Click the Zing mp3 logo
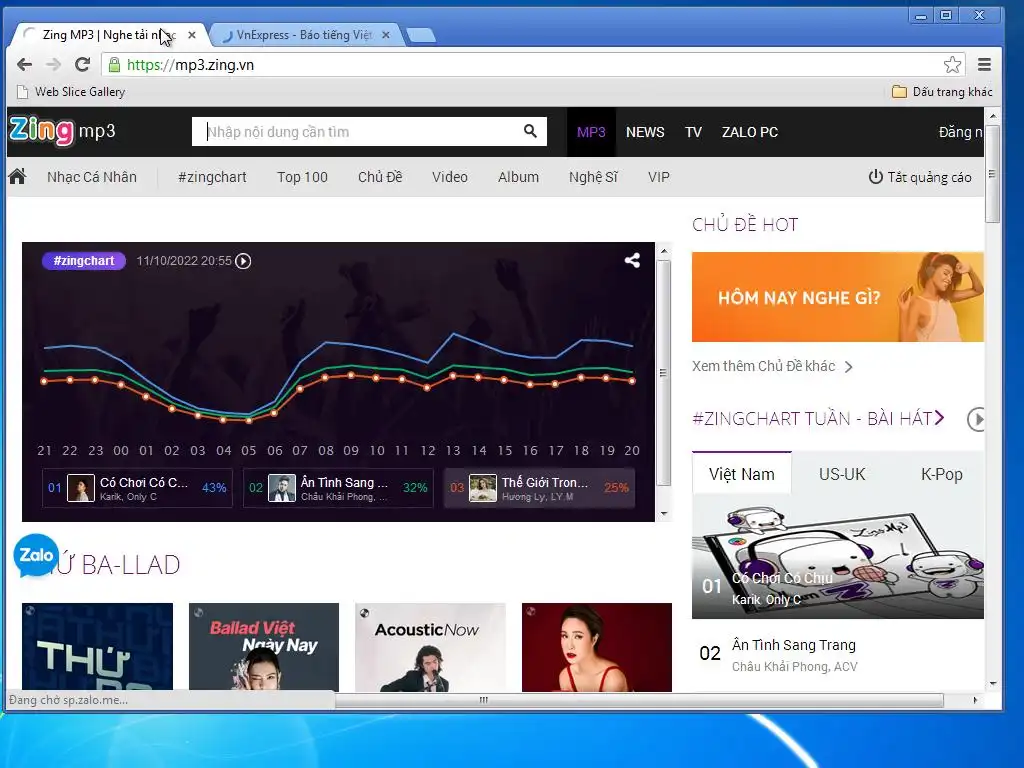The width and height of the screenshot is (1024, 768). [63, 131]
